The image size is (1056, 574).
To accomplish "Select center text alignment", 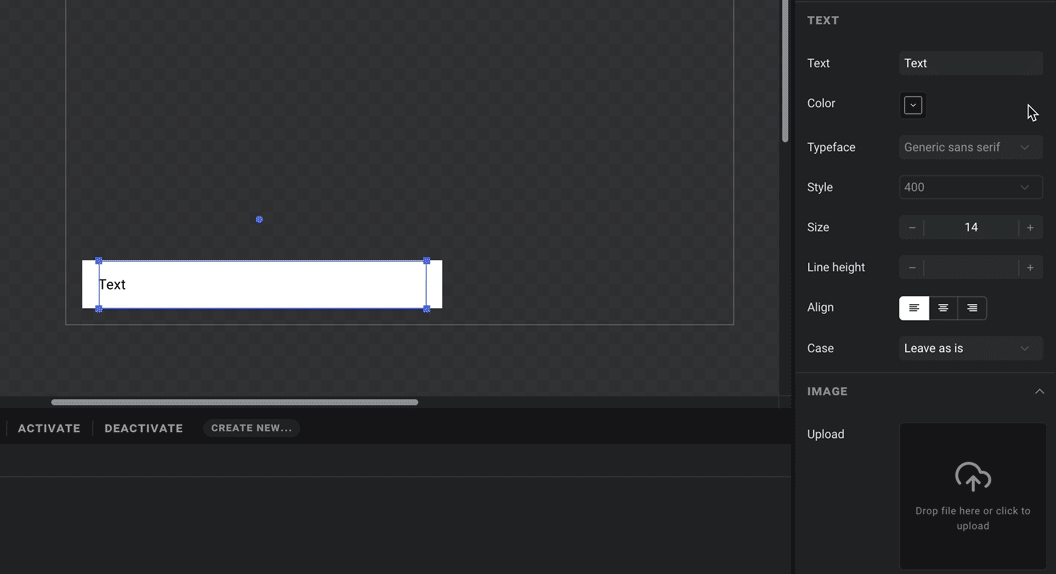I will [x=943, y=308].
